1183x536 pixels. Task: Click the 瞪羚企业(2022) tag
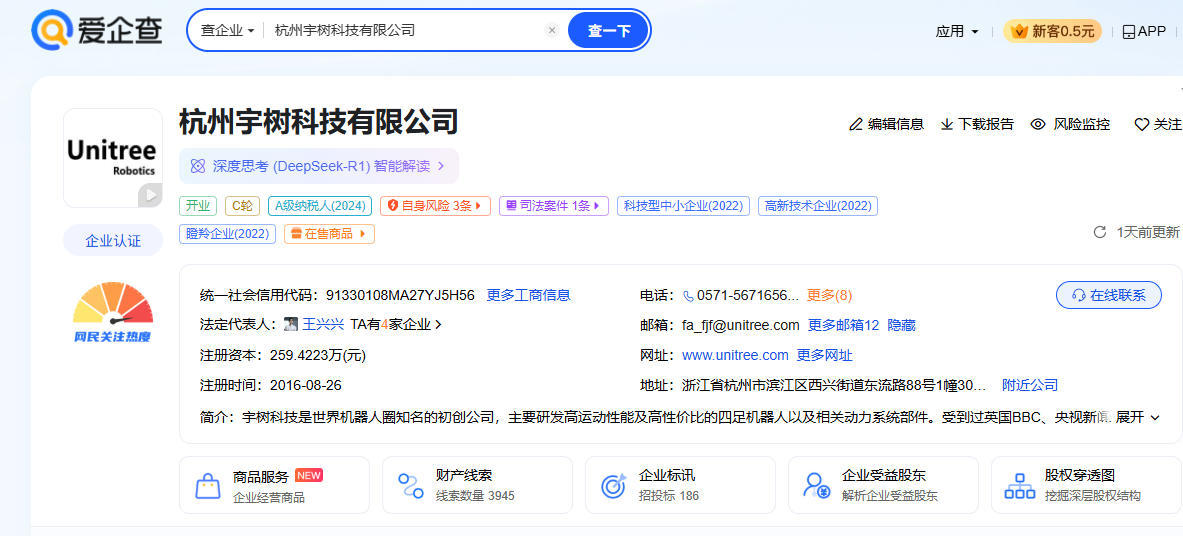pos(227,234)
